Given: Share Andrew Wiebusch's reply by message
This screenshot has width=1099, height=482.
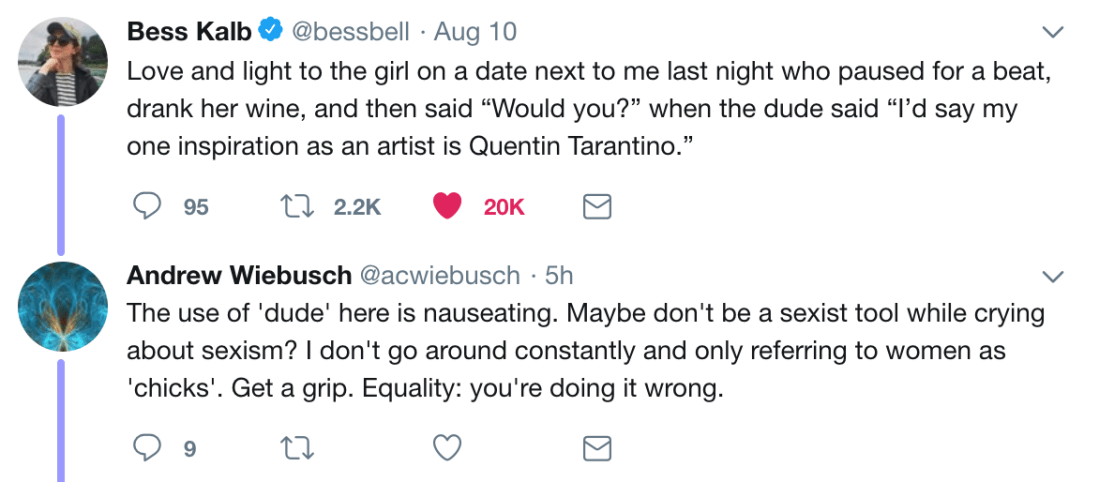Looking at the screenshot, I should 597,448.
